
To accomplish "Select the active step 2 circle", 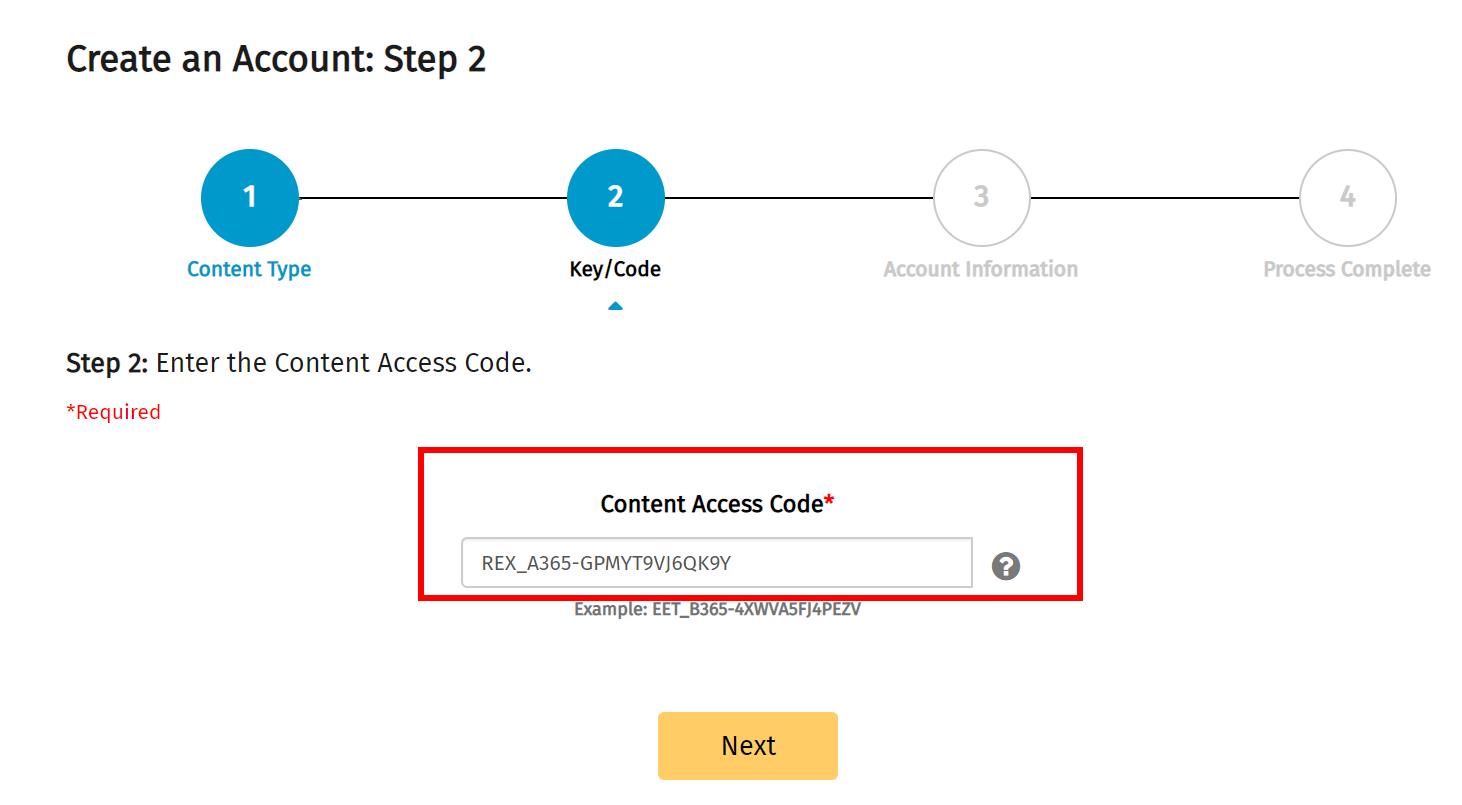I will point(615,197).
